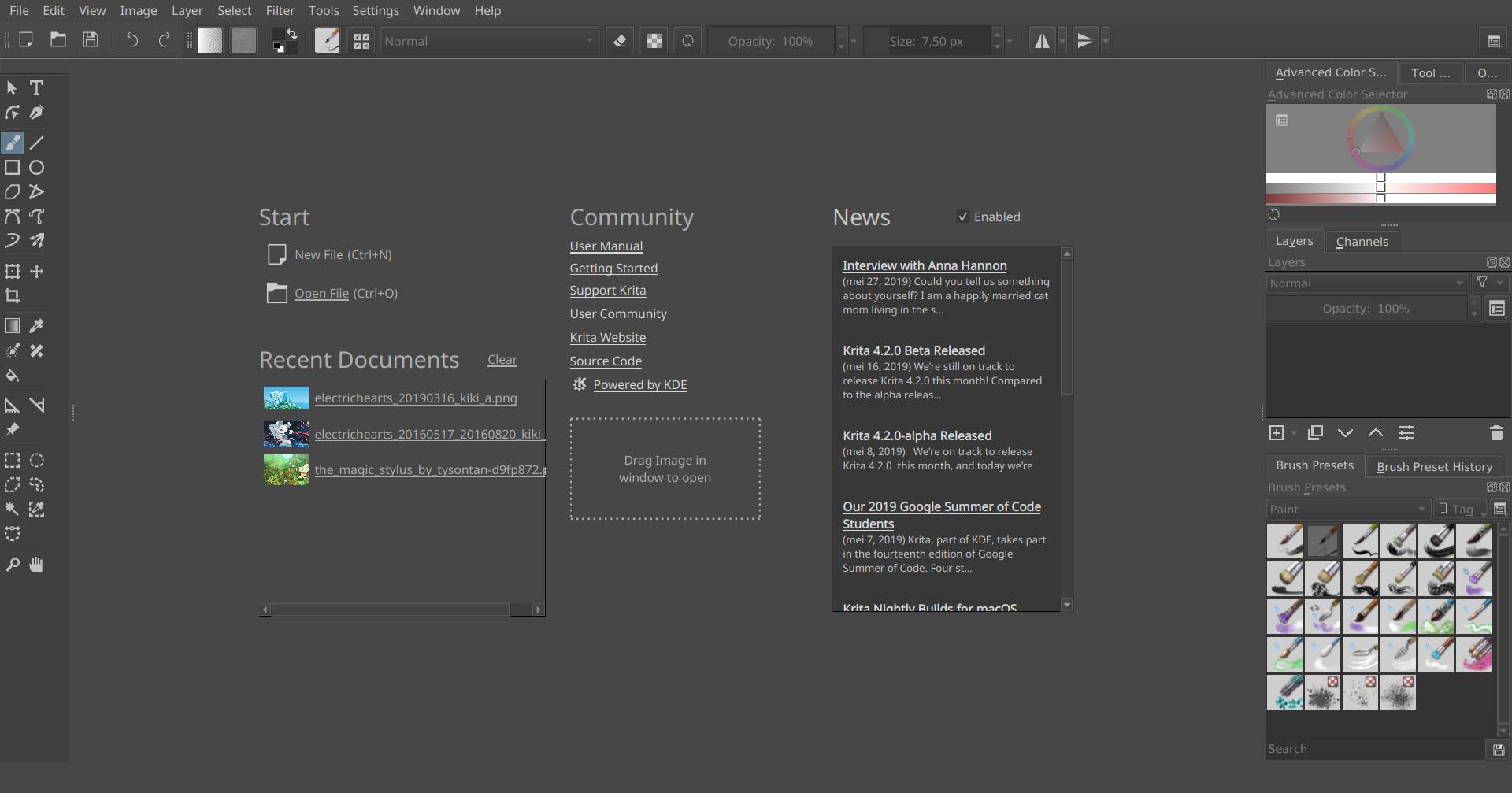Clear the Recent Documents list
This screenshot has width=1512, height=793.
click(x=502, y=359)
